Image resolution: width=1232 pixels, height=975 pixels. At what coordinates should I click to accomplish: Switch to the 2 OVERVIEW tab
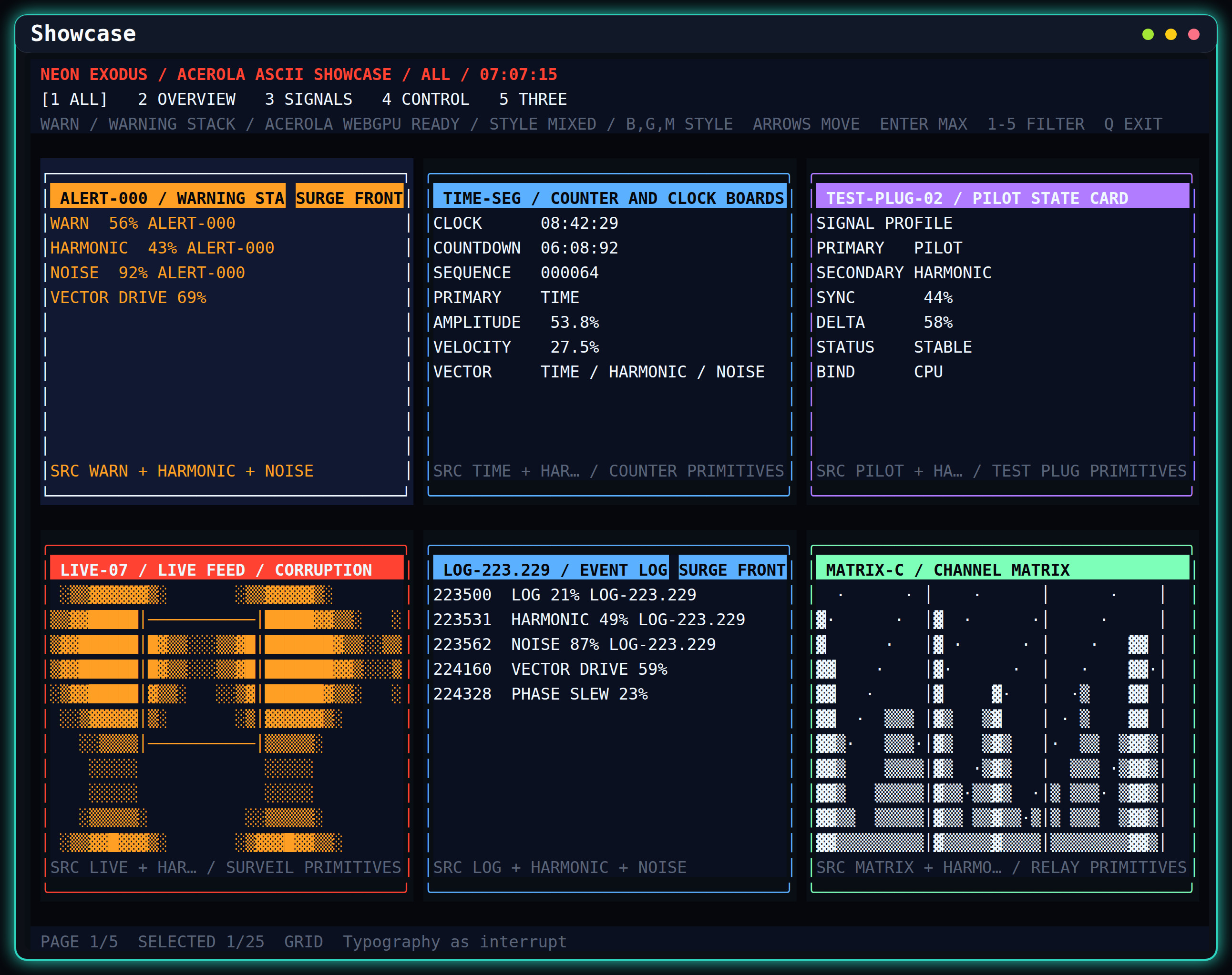(186, 99)
